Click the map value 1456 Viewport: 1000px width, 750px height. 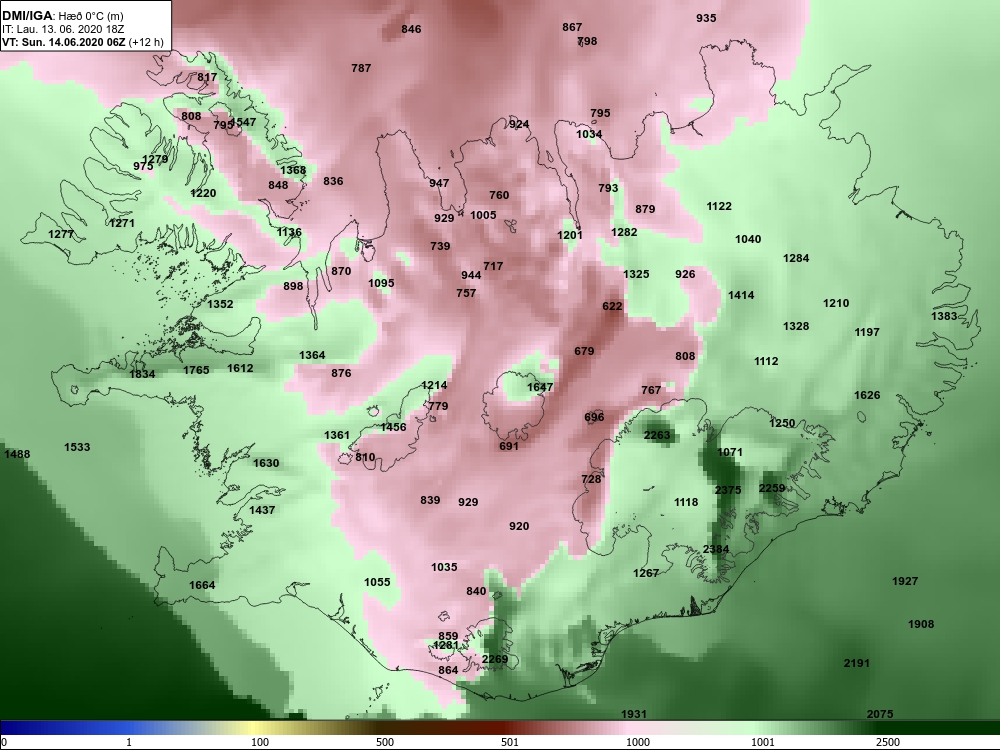(393, 427)
